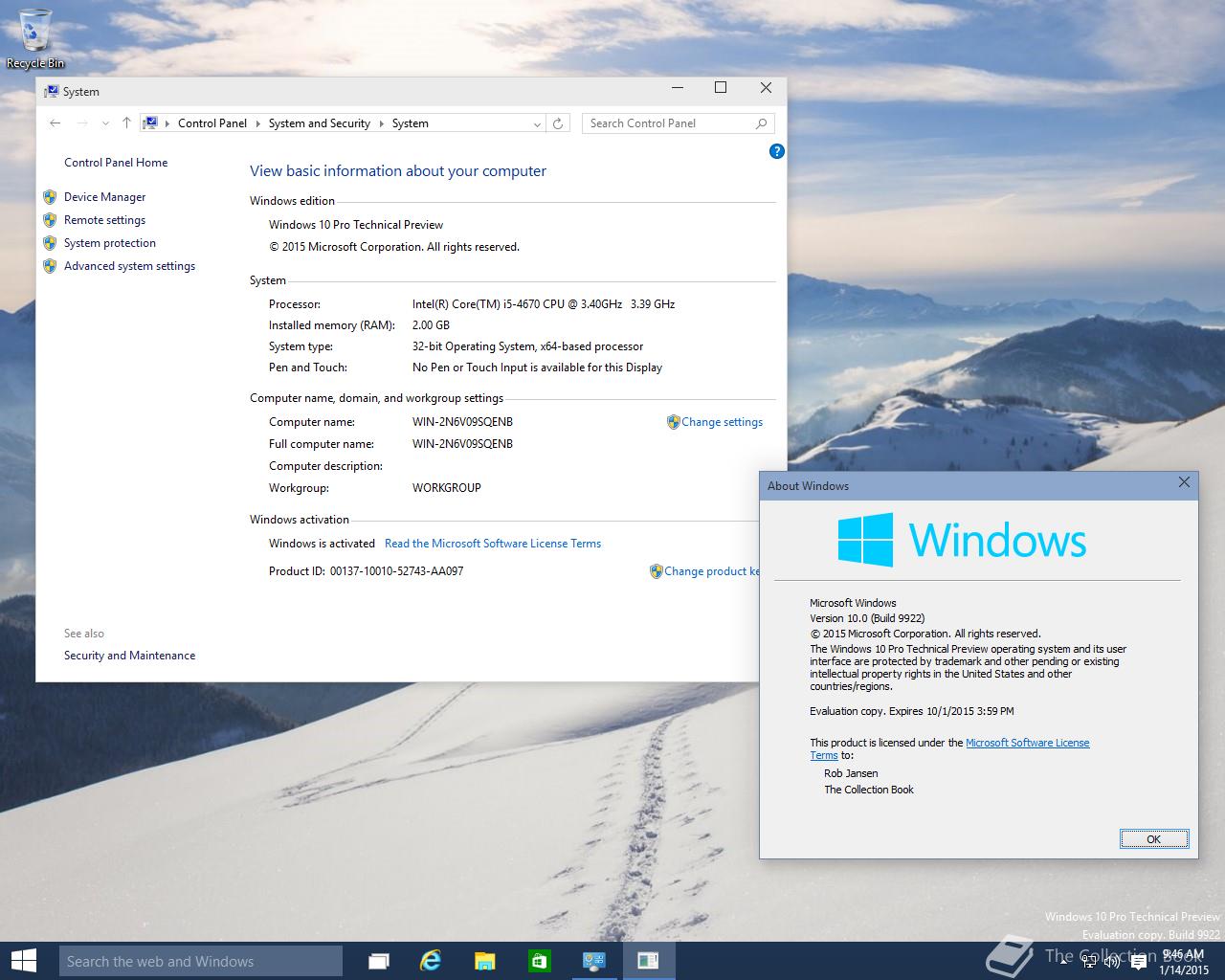
Task: Open the clock showing 1/14/2015
Action: point(1183,962)
